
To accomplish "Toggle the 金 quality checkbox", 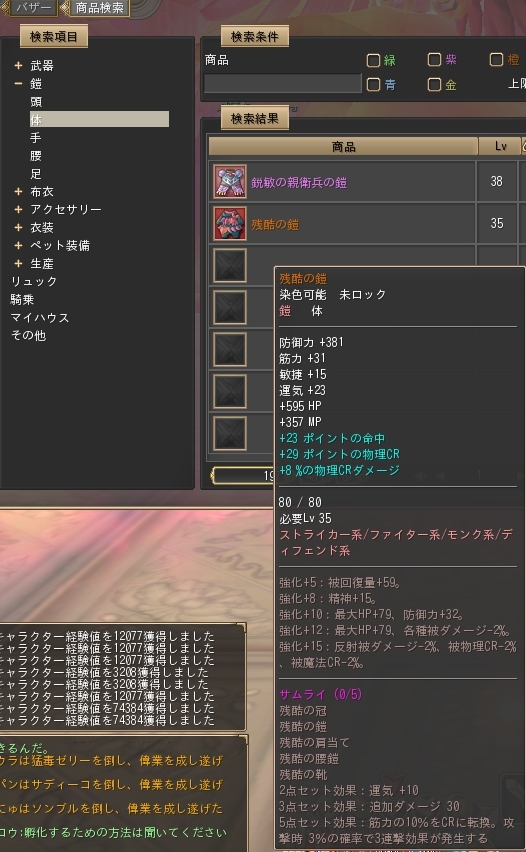I will (x=434, y=84).
